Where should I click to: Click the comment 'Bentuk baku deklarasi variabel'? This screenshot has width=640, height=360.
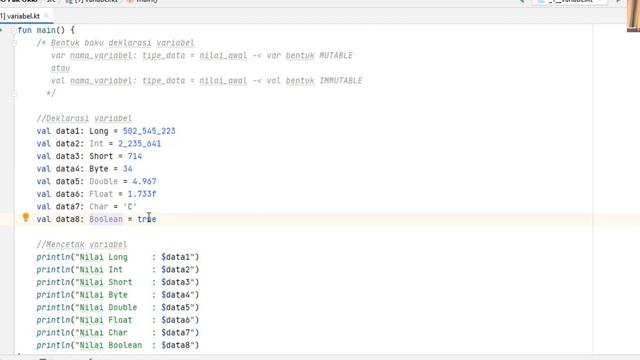pyautogui.click(x=122, y=43)
